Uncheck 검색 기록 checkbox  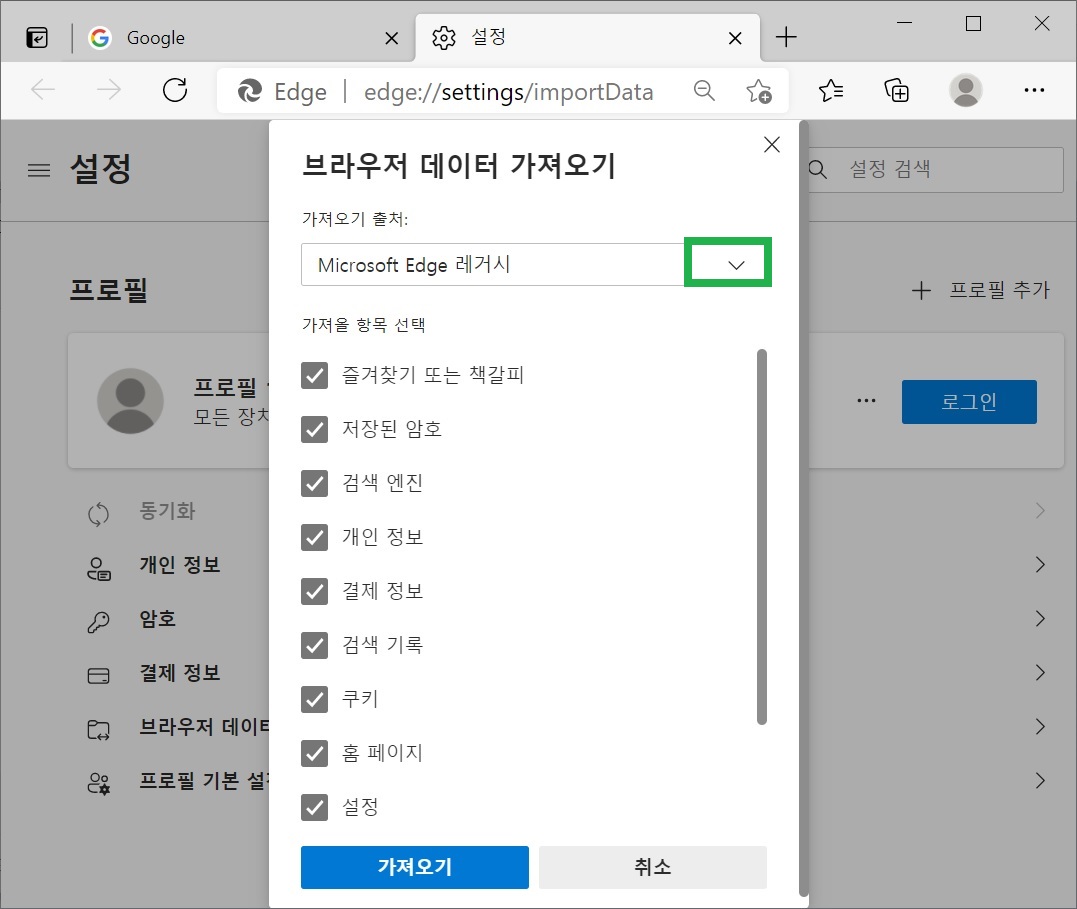tap(315, 645)
